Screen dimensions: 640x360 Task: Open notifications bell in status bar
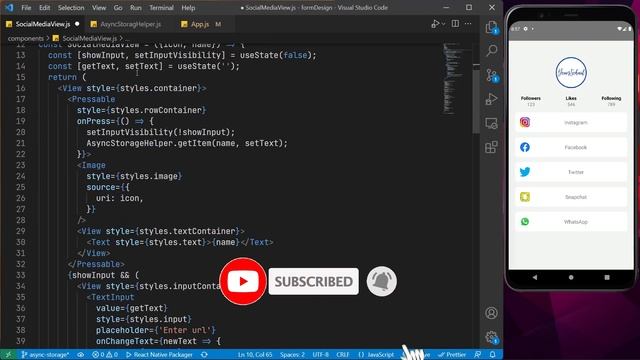(493, 354)
